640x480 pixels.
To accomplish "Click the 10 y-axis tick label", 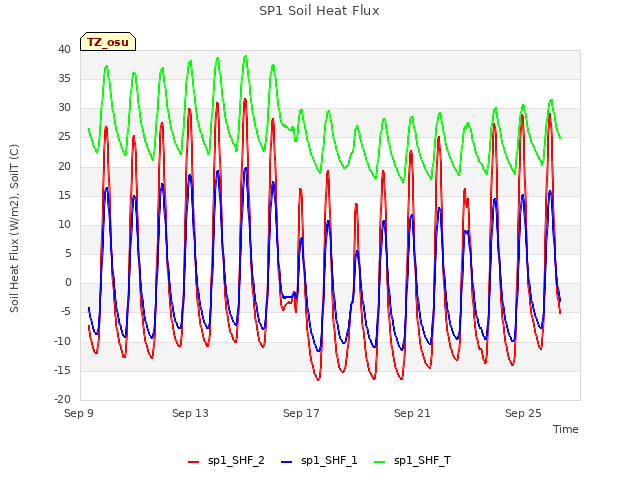I will click(x=64, y=224).
